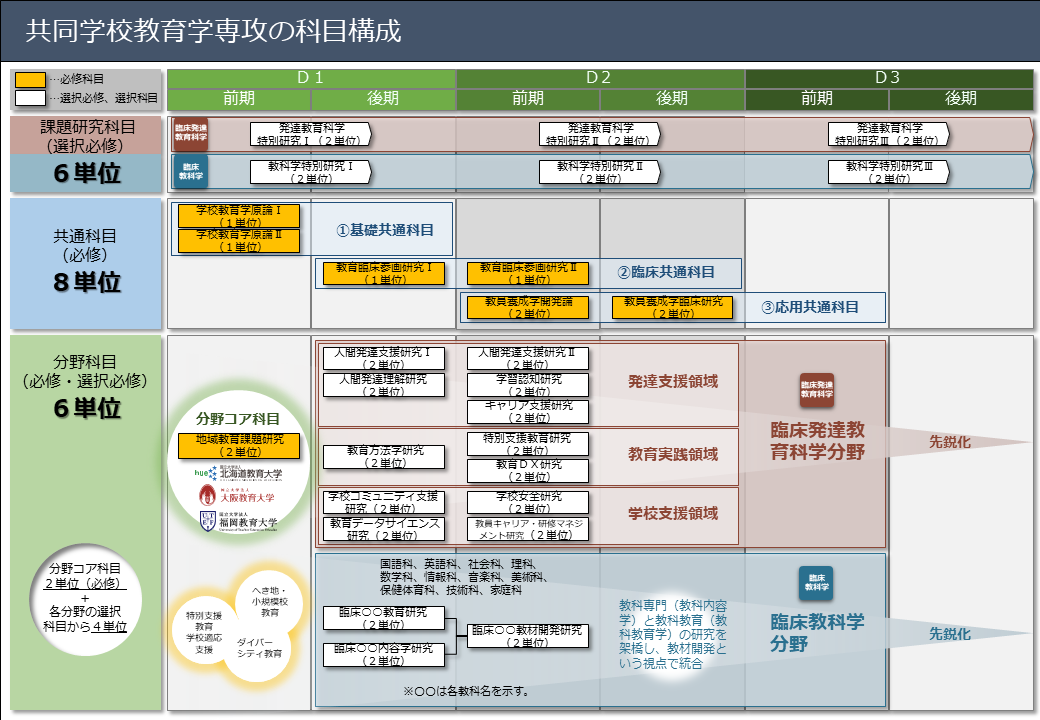
Task: Click the 臨床〇〇教育研究 course box
Action: tap(383, 618)
